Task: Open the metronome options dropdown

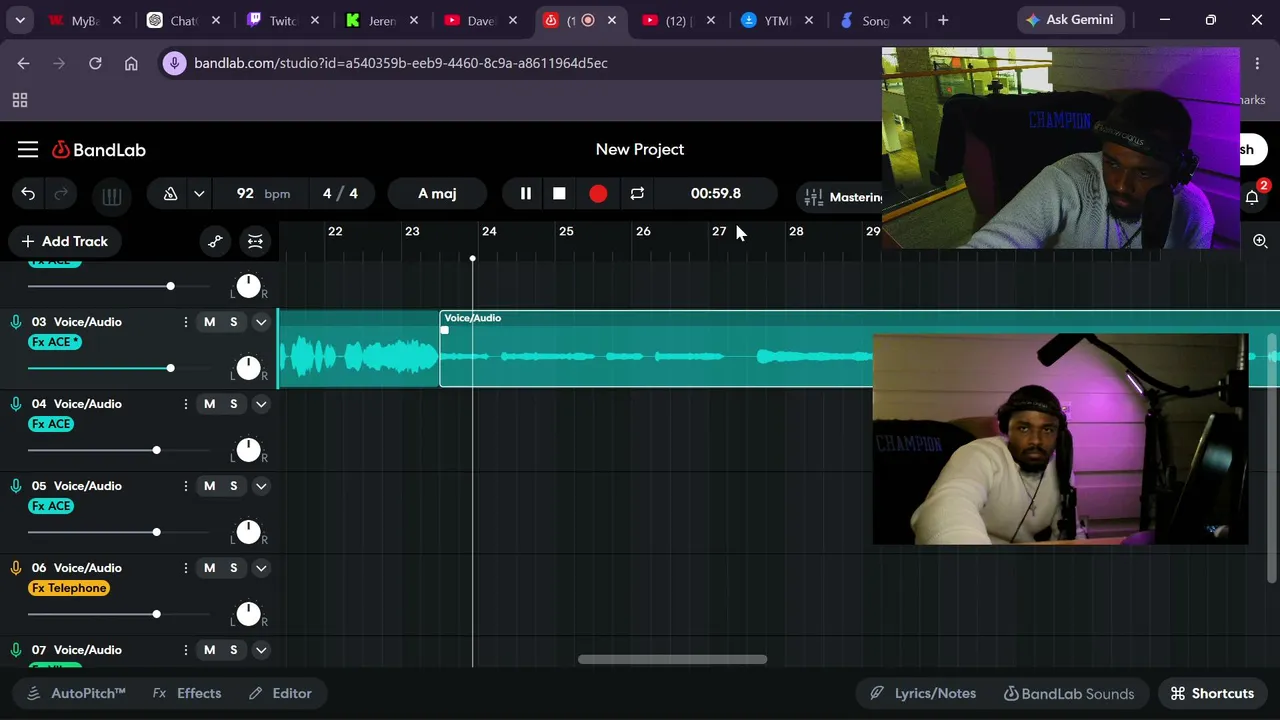Action: (199, 194)
